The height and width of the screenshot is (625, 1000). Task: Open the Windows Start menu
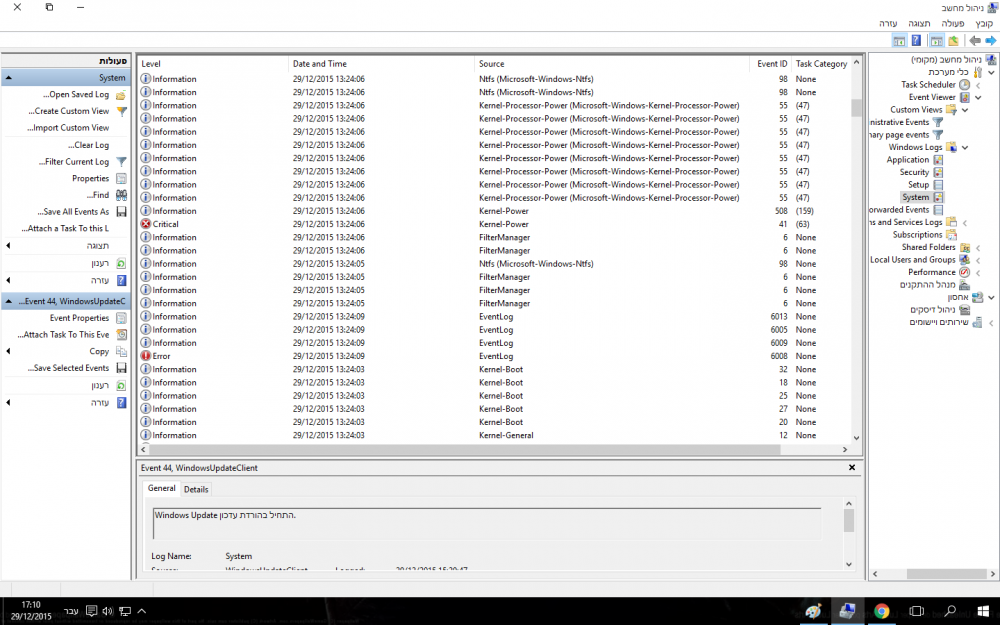click(983, 612)
